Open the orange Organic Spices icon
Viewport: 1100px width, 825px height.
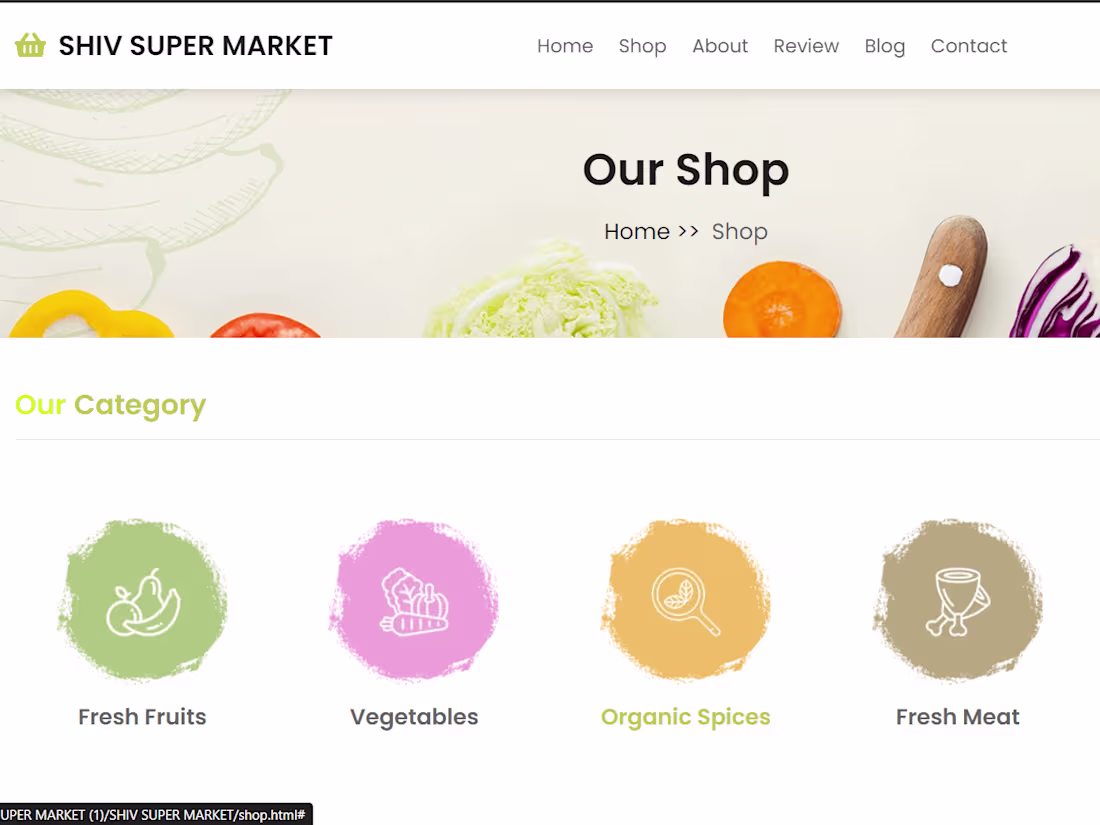pos(685,601)
